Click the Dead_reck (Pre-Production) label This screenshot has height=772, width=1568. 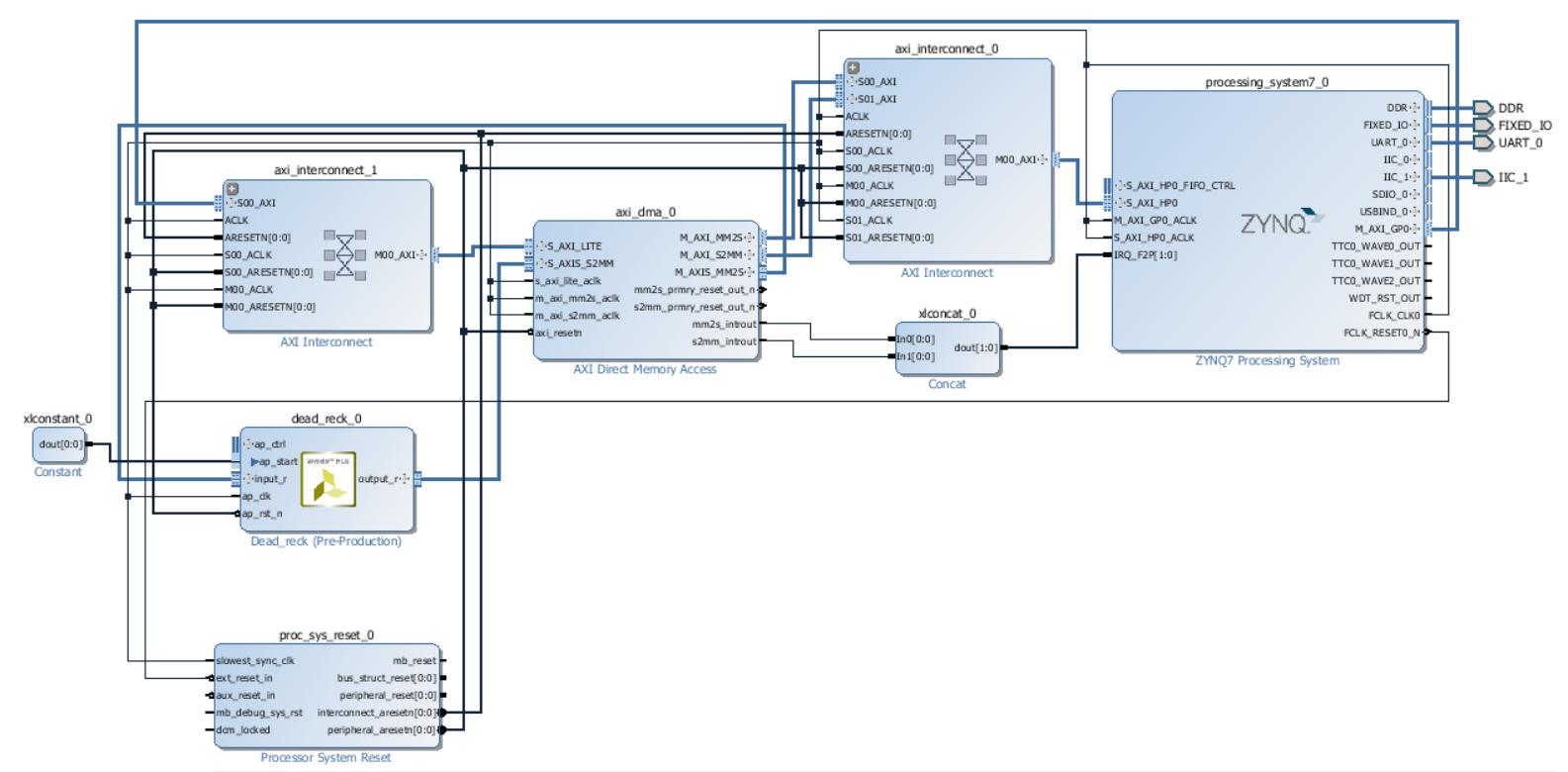[x=325, y=541]
